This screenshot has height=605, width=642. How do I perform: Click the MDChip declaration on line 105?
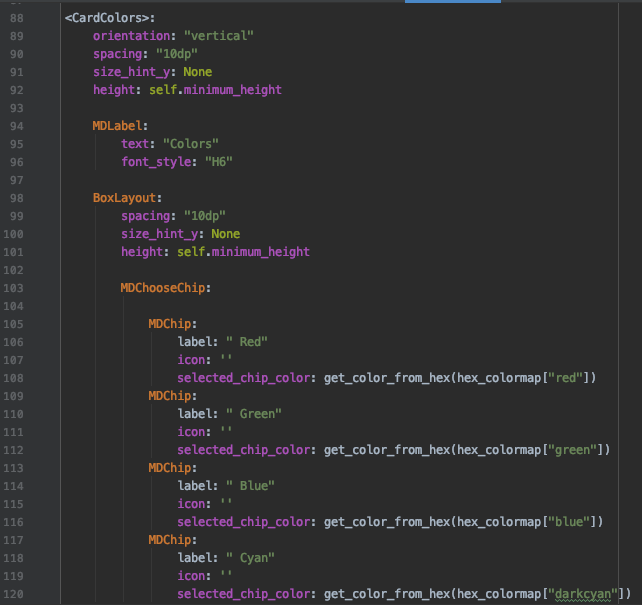click(170, 324)
